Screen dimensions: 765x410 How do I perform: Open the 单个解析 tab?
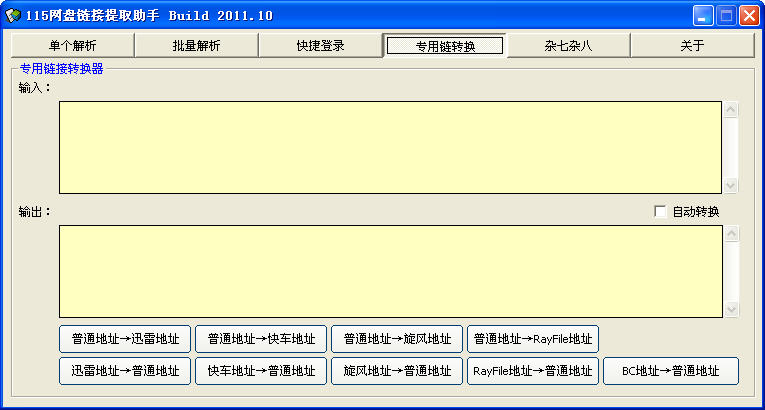[72, 45]
